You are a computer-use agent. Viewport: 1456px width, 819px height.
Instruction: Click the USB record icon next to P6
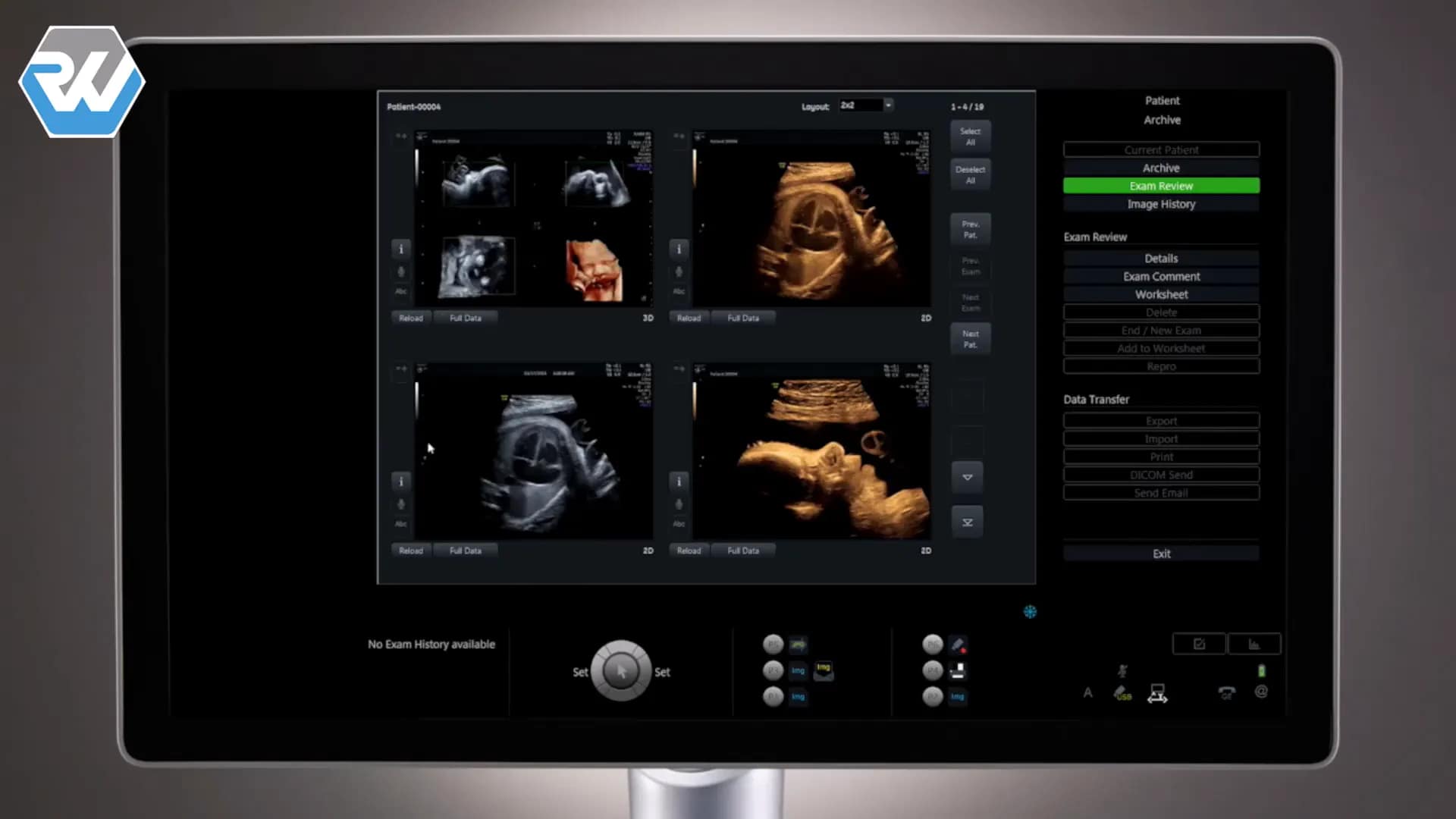(x=958, y=645)
